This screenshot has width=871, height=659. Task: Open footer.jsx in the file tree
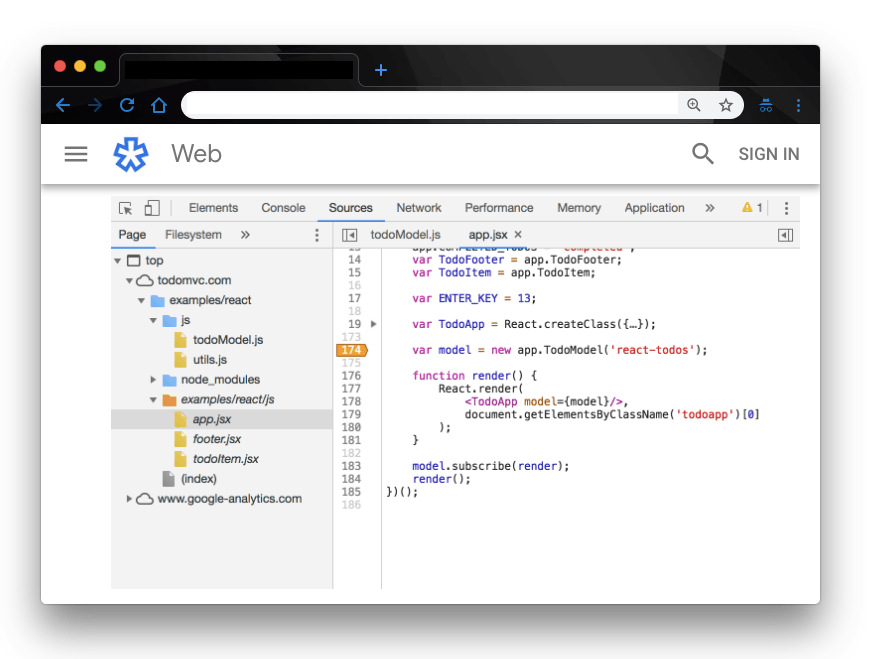pos(217,439)
